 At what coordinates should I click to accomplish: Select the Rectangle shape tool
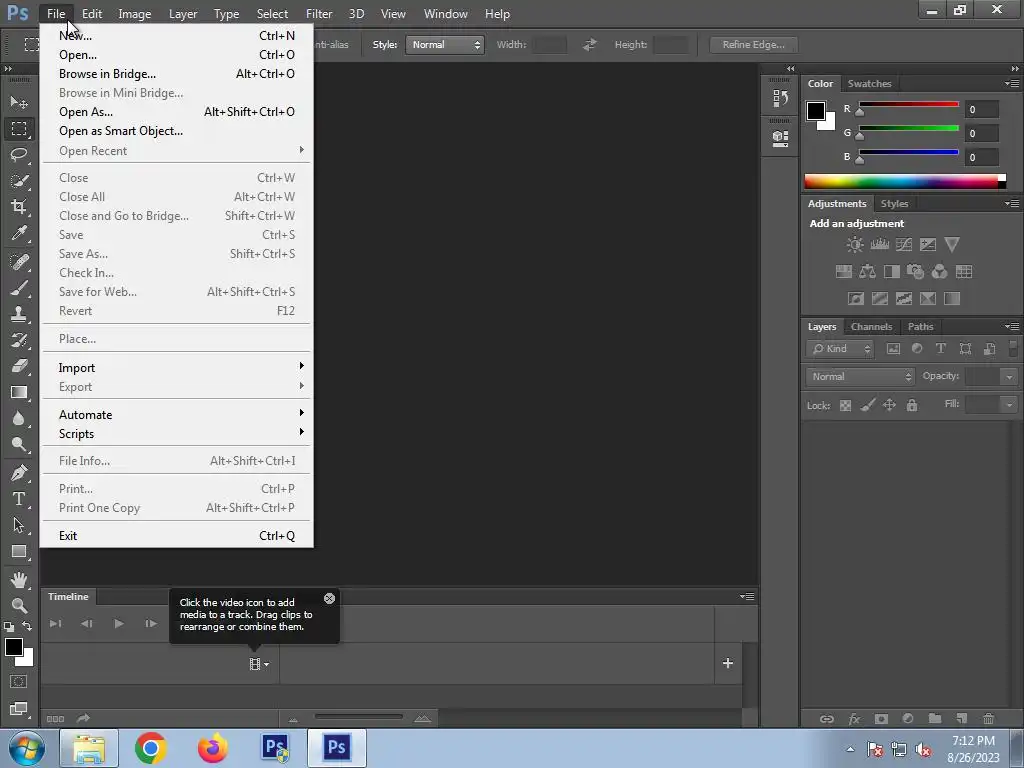pyautogui.click(x=19, y=552)
